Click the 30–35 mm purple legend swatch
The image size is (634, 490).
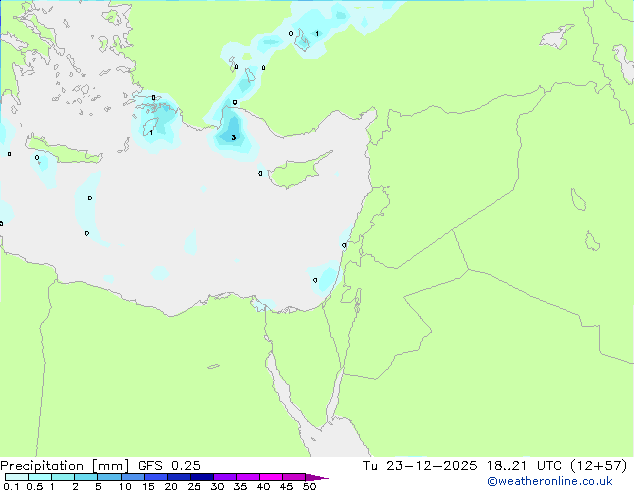pos(225,477)
